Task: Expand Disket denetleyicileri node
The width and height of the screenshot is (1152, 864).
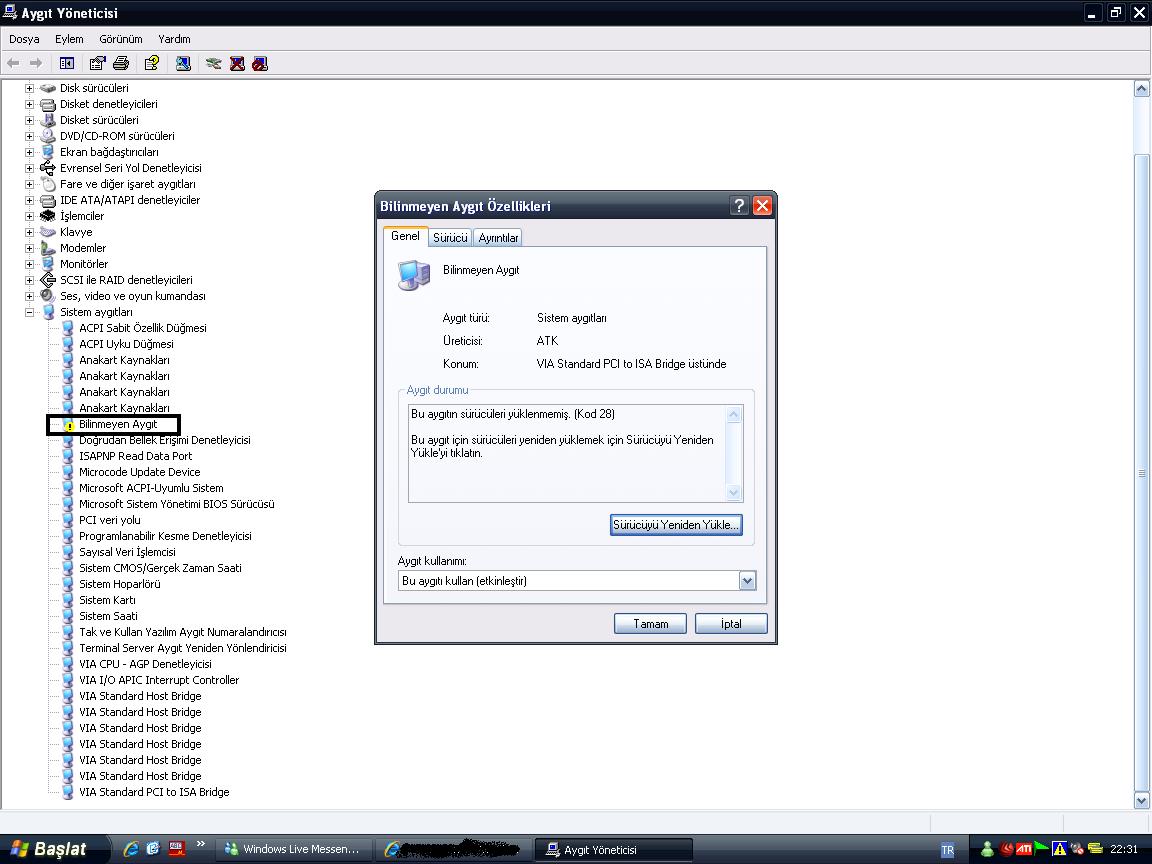Action: [29, 104]
